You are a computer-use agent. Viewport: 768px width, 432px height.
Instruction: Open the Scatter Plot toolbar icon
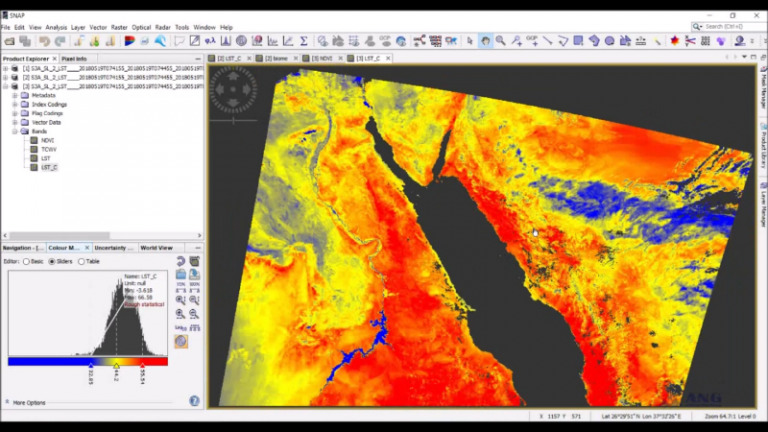click(x=288, y=41)
